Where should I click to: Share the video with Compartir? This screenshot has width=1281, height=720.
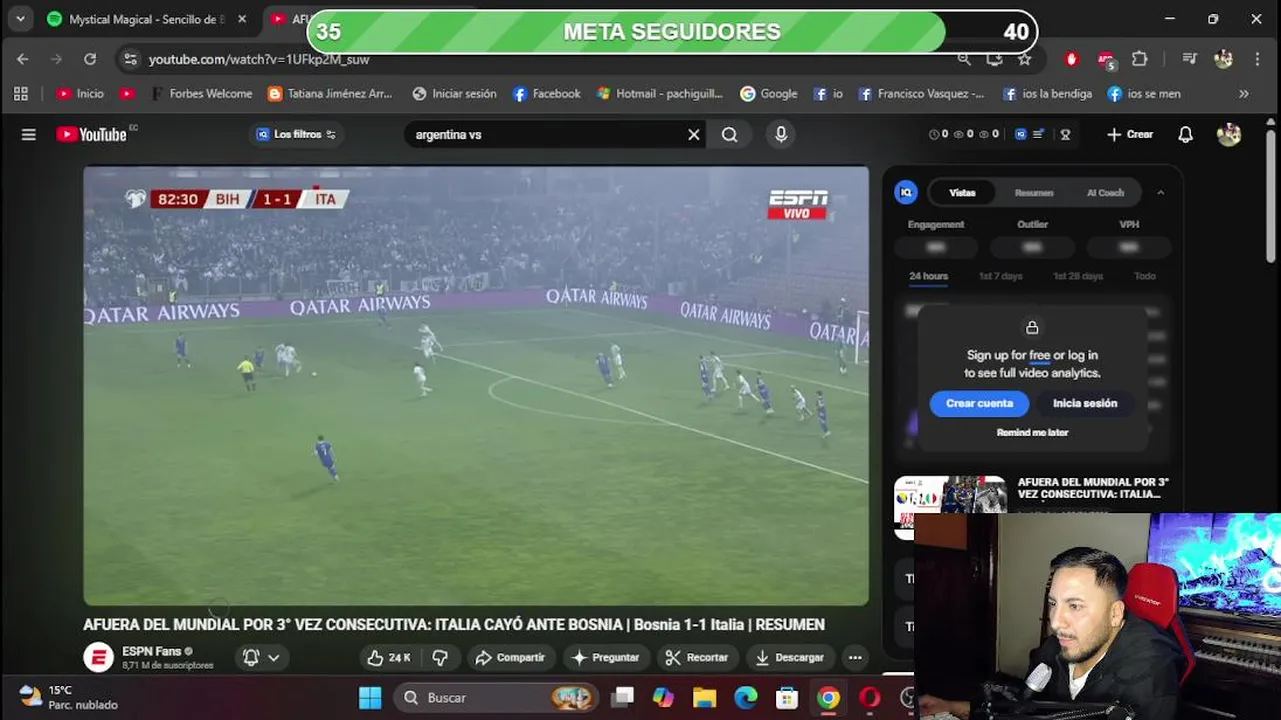pyautogui.click(x=510, y=657)
